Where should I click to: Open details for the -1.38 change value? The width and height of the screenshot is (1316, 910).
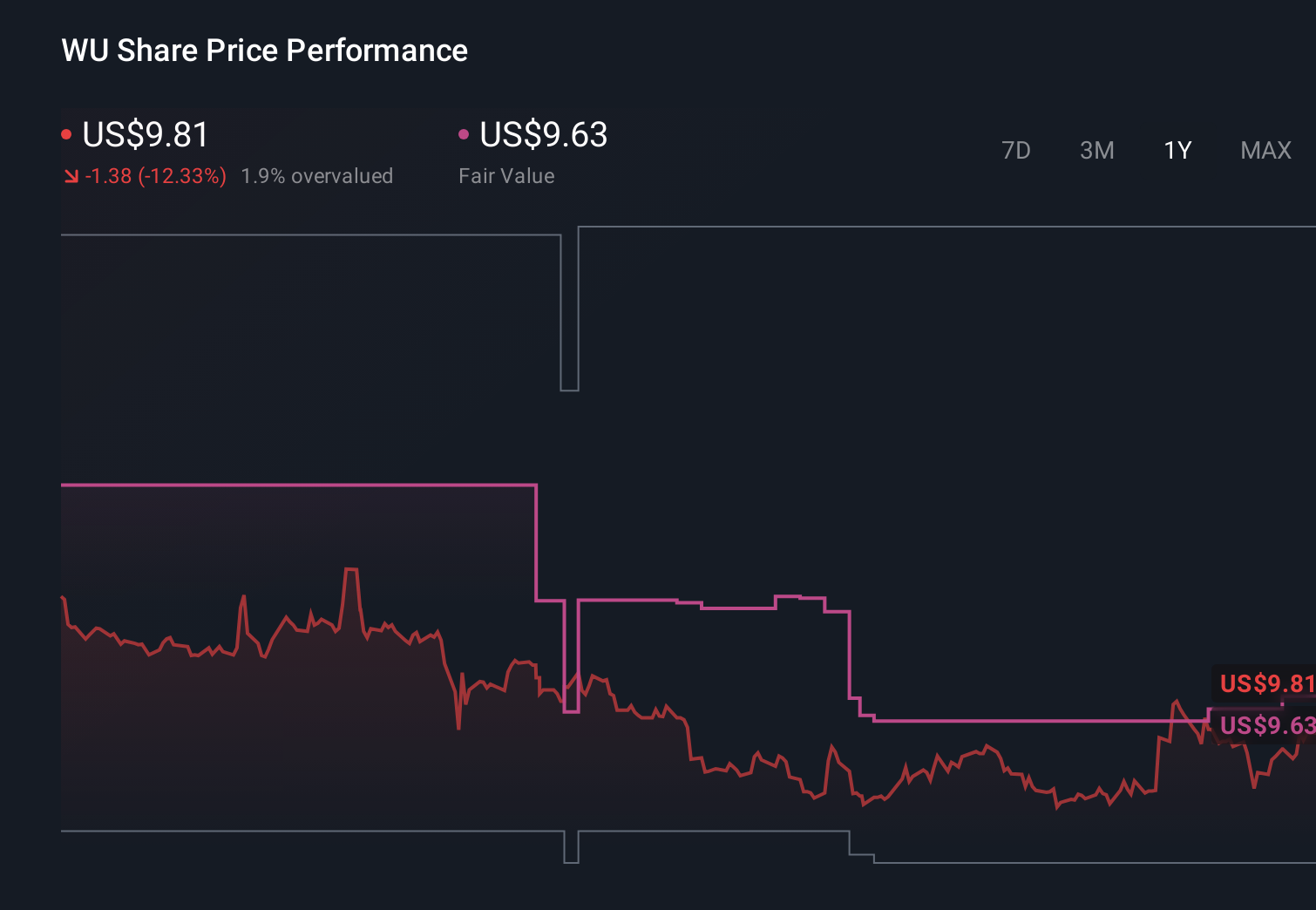(x=109, y=175)
